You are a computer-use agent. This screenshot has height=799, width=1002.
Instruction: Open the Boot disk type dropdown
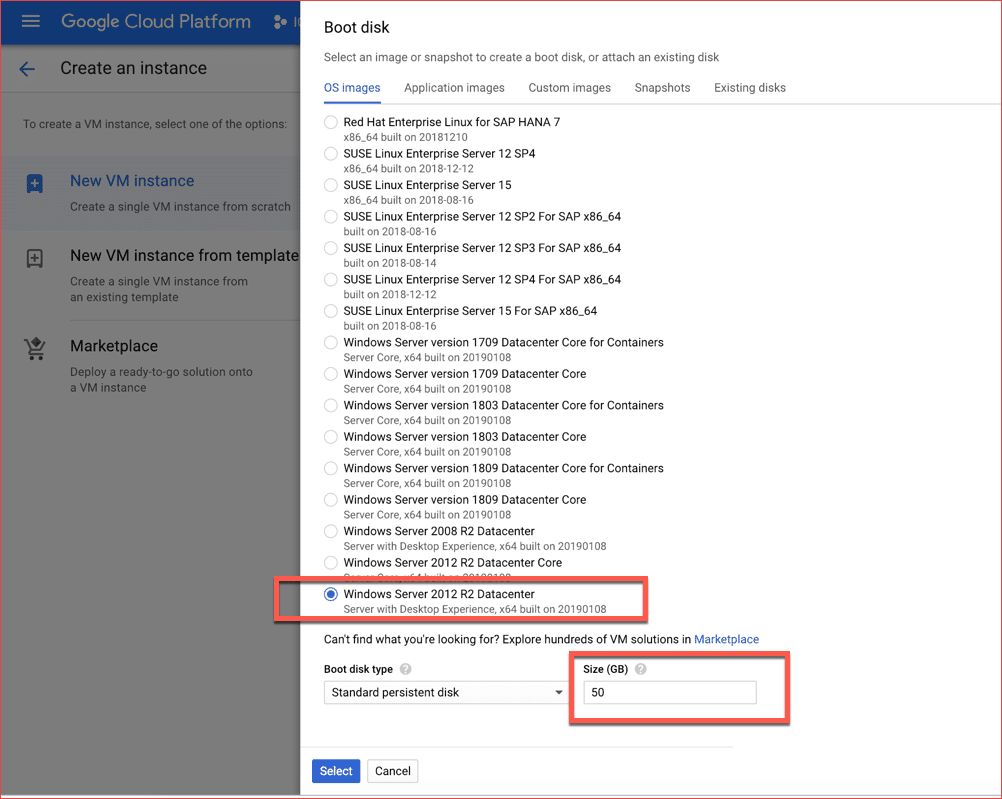click(445, 692)
